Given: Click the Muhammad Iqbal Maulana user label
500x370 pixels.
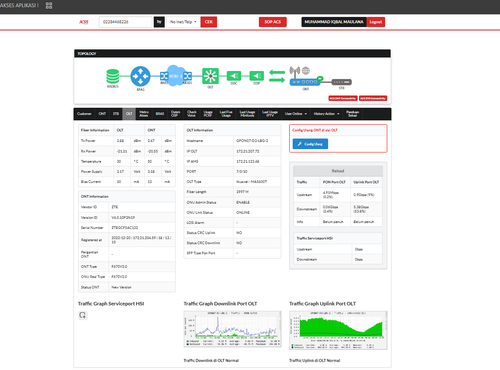Looking at the screenshot, I should point(334,22).
